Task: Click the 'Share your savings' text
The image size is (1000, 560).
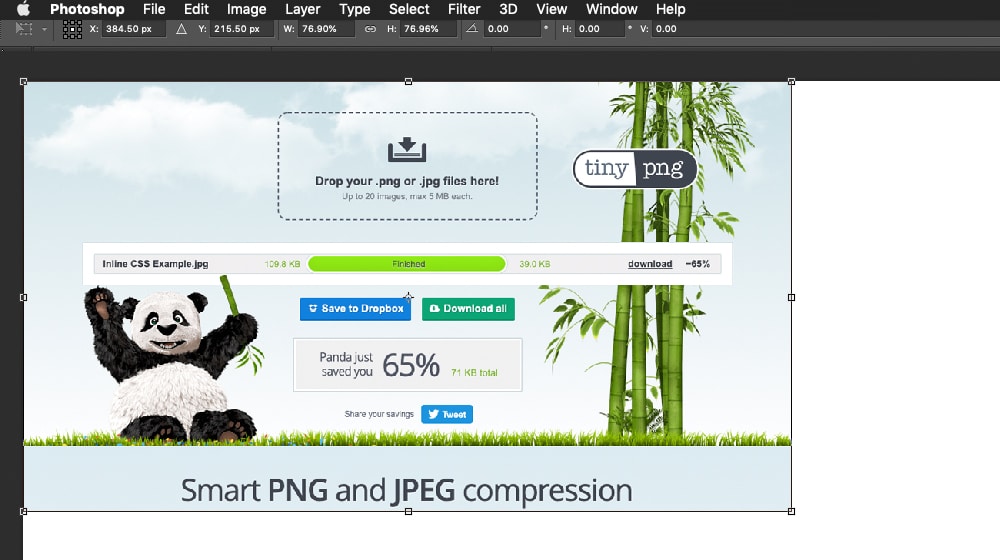Action: (379, 414)
